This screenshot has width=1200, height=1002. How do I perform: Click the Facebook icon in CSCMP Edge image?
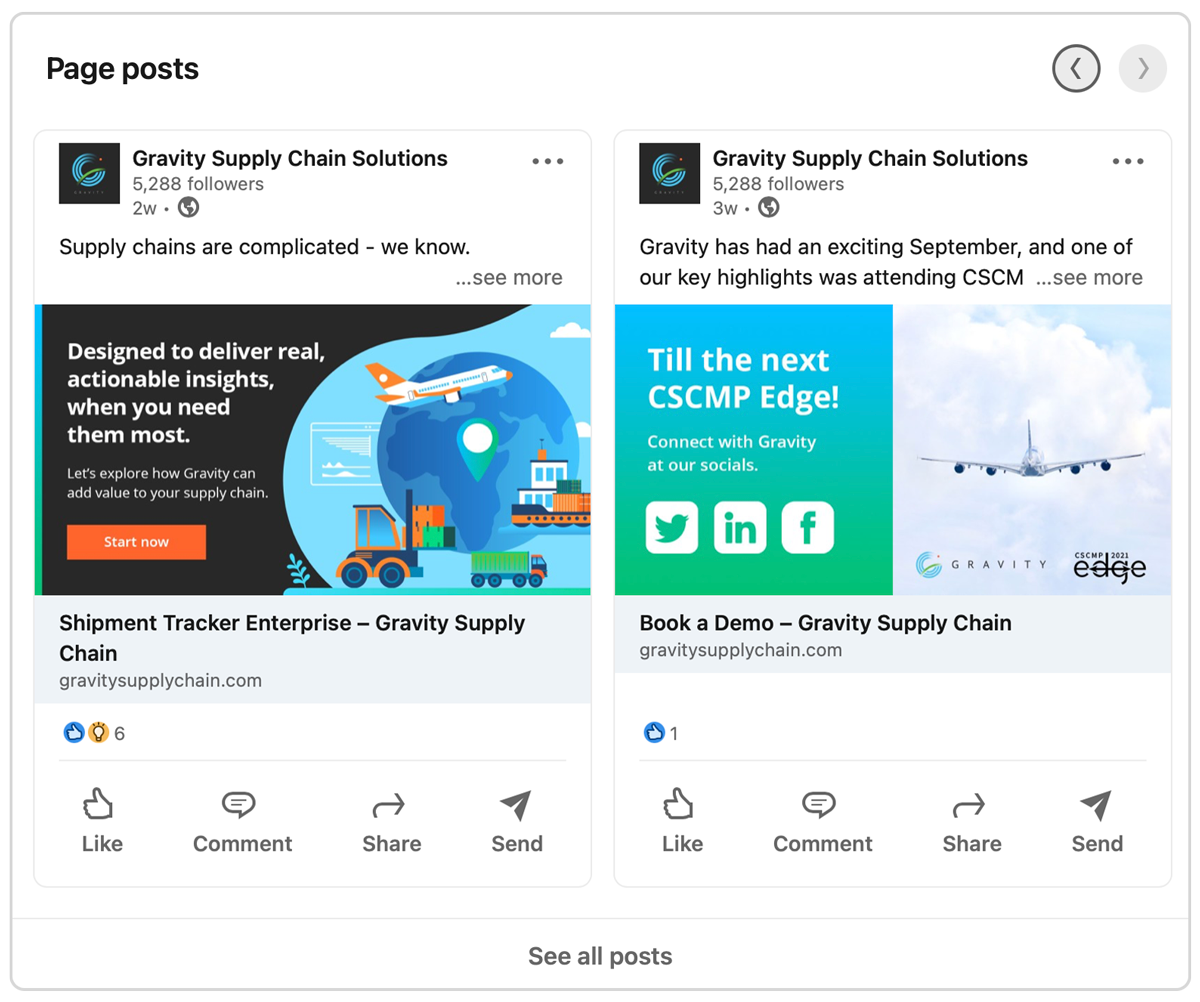pyautogui.click(x=808, y=527)
